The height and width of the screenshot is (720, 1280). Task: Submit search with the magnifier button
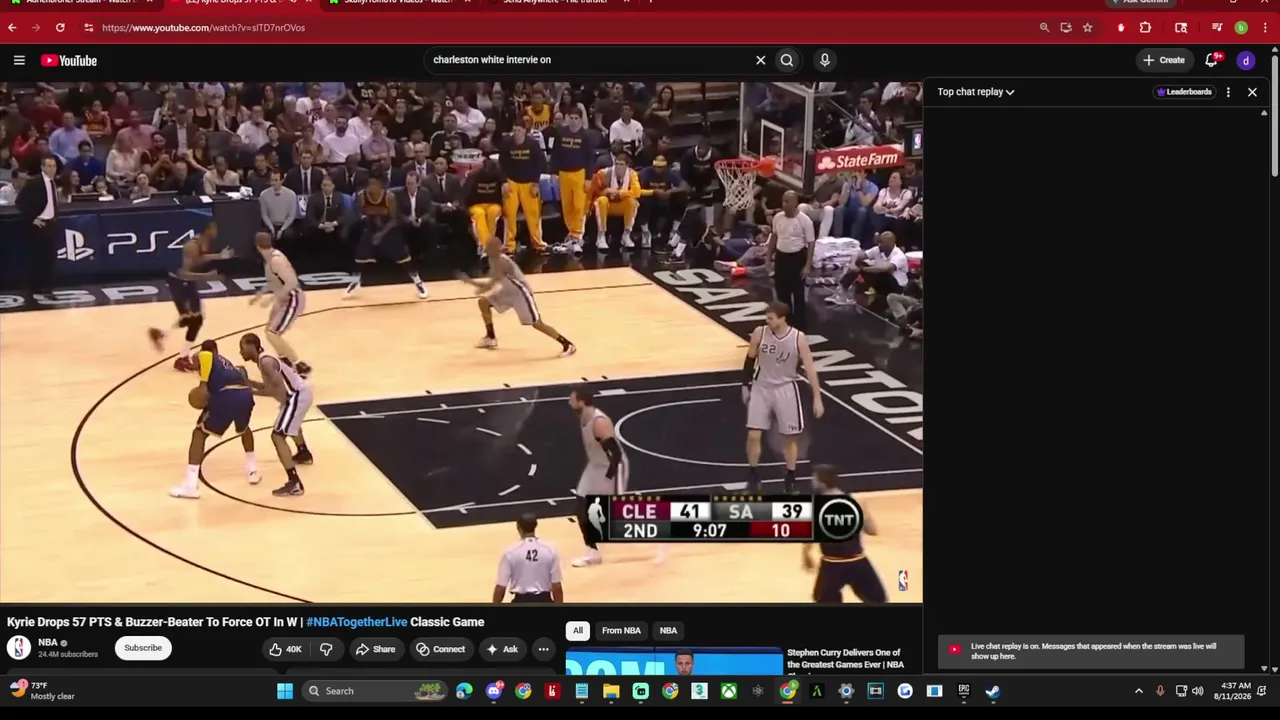787,60
